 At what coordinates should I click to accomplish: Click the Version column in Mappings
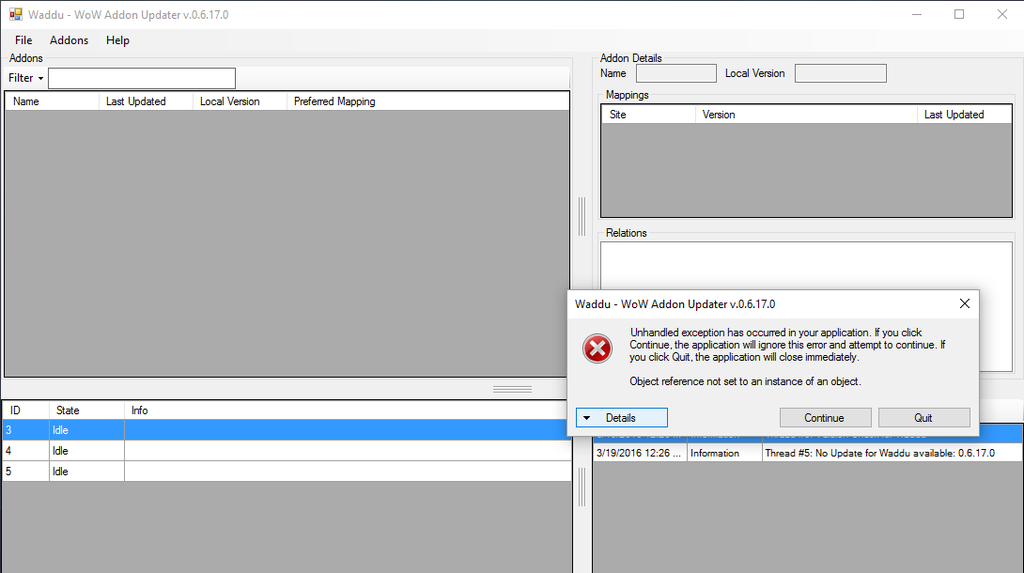pyautogui.click(x=806, y=114)
